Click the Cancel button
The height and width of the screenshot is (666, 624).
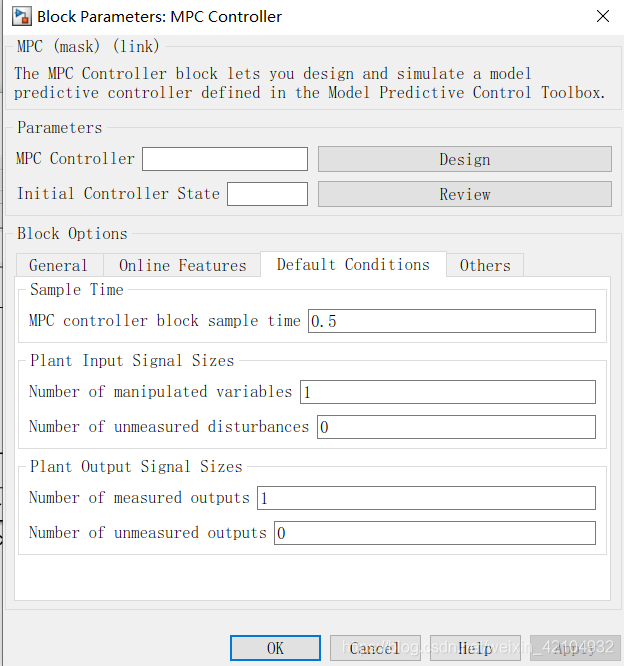pos(375,648)
